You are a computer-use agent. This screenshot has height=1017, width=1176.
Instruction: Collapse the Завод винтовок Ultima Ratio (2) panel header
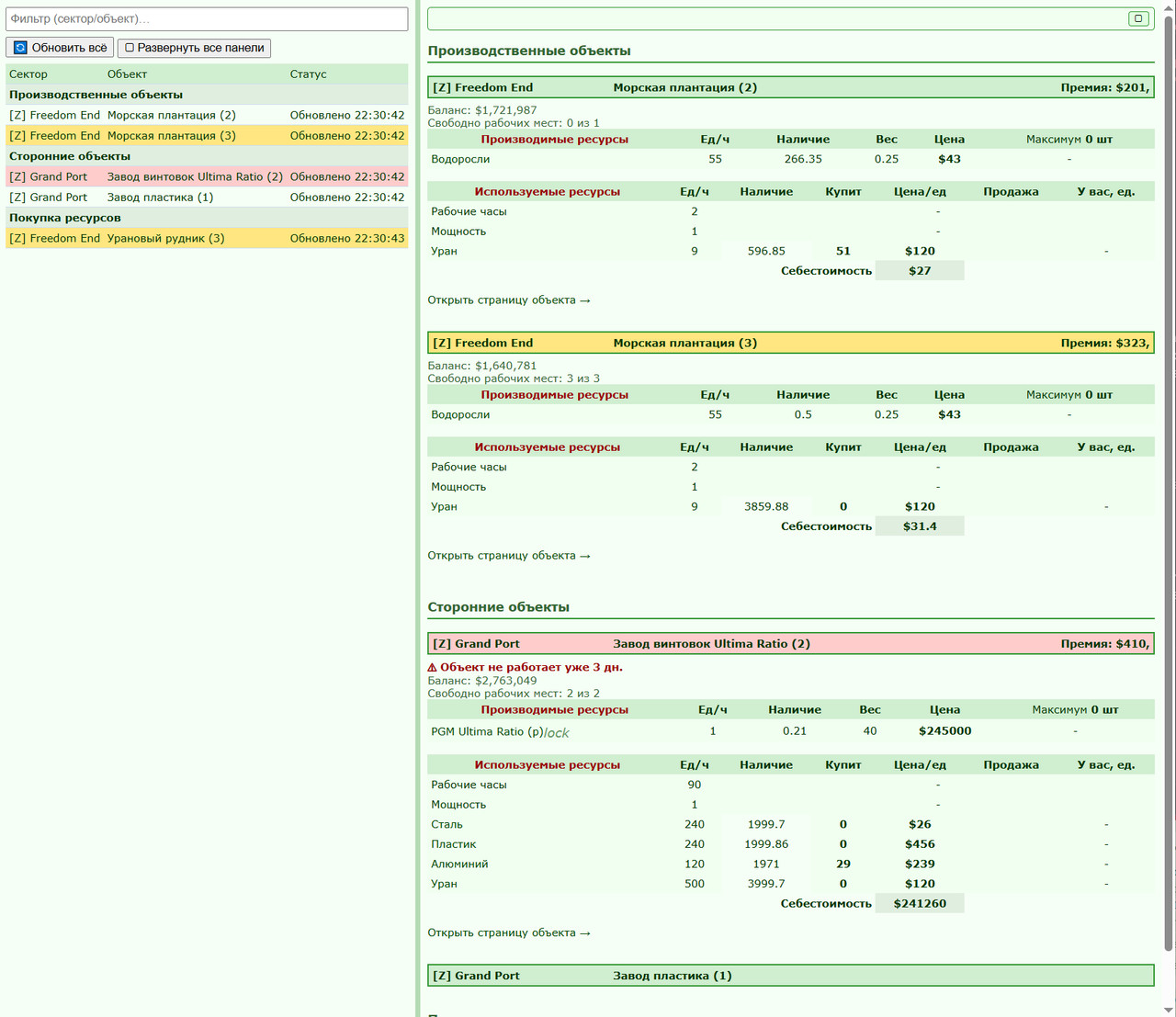tap(791, 644)
